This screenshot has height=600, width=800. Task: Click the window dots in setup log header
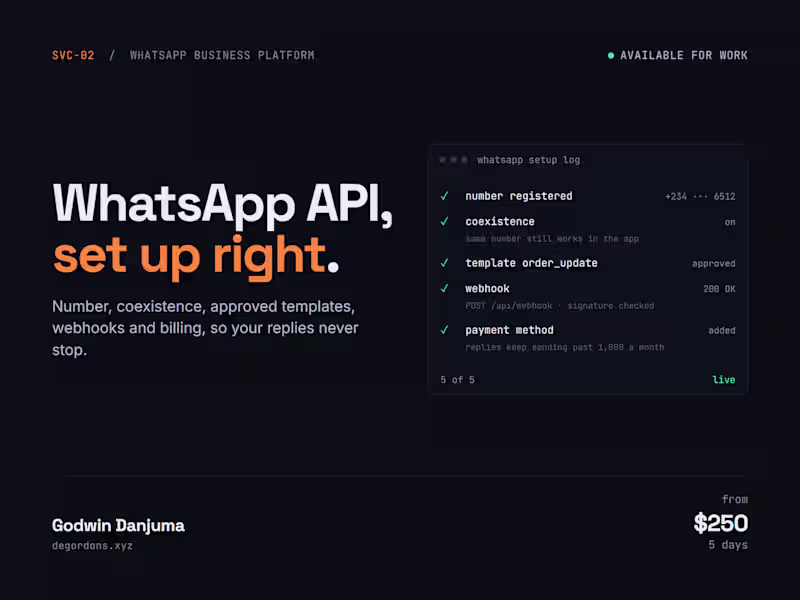point(453,160)
